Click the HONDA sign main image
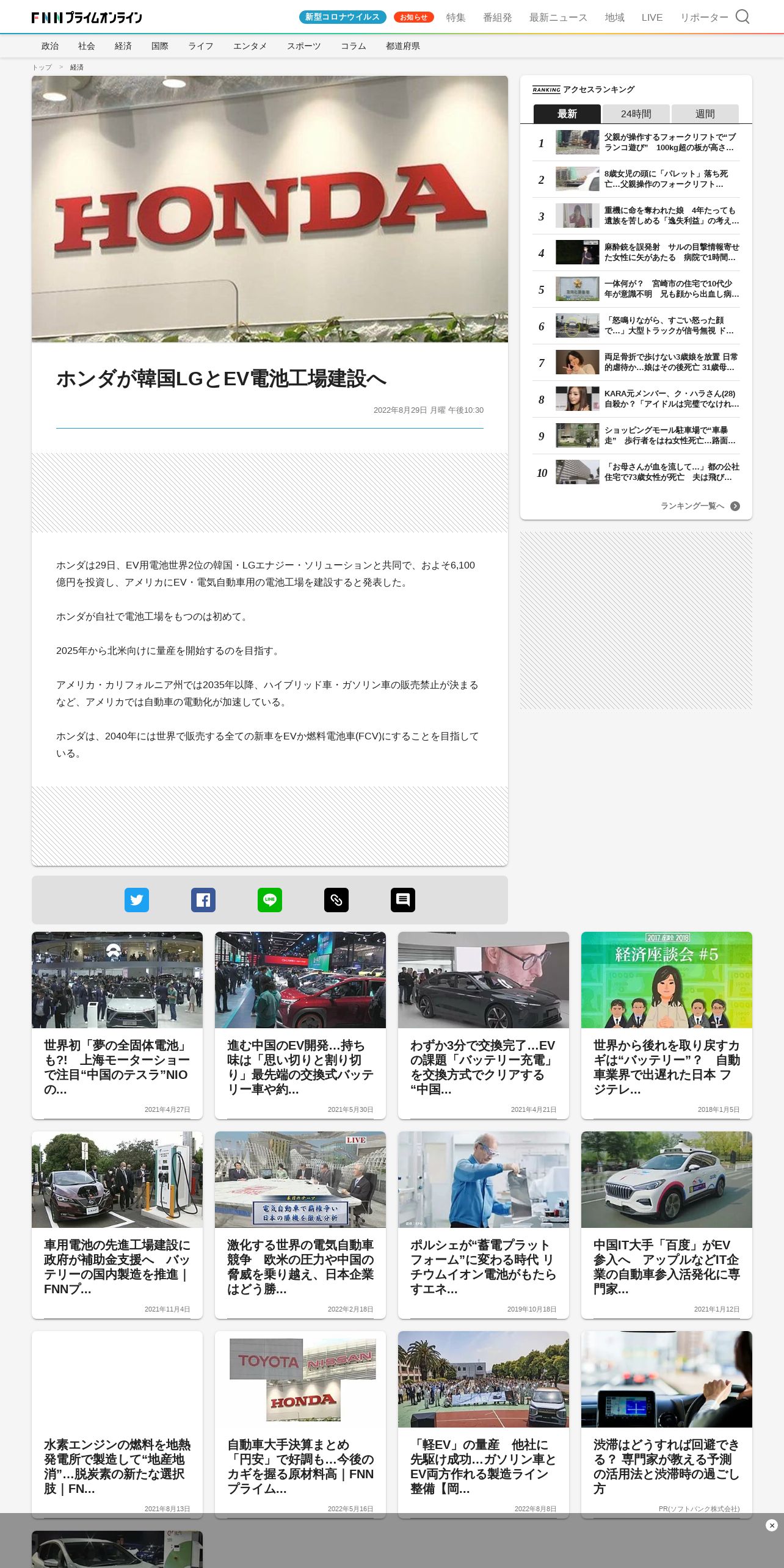The width and height of the screenshot is (784, 1568). [x=270, y=209]
